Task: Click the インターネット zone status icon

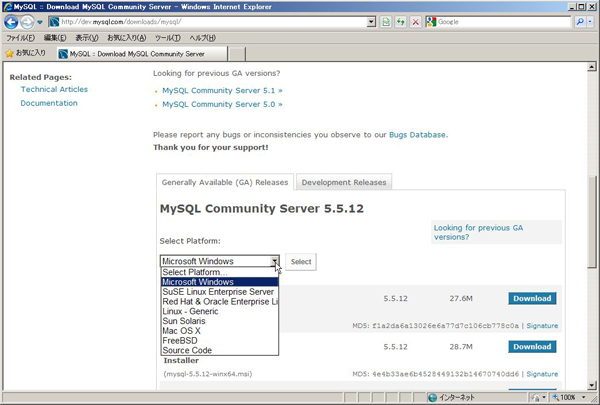Action: [x=433, y=397]
